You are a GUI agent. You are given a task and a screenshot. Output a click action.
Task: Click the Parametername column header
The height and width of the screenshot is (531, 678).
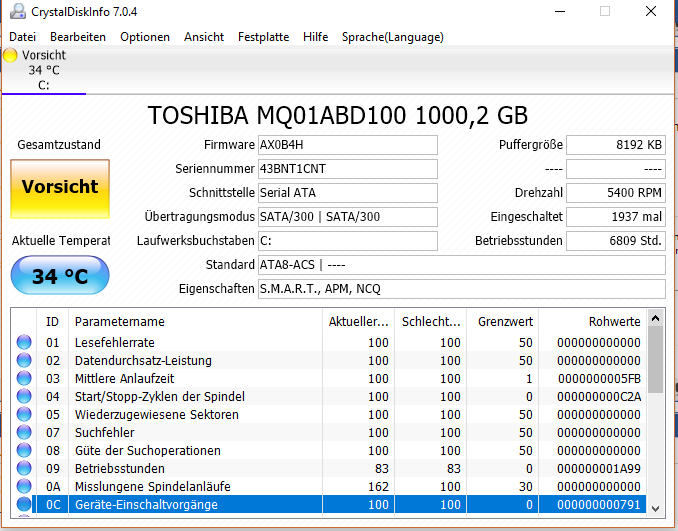[195, 322]
